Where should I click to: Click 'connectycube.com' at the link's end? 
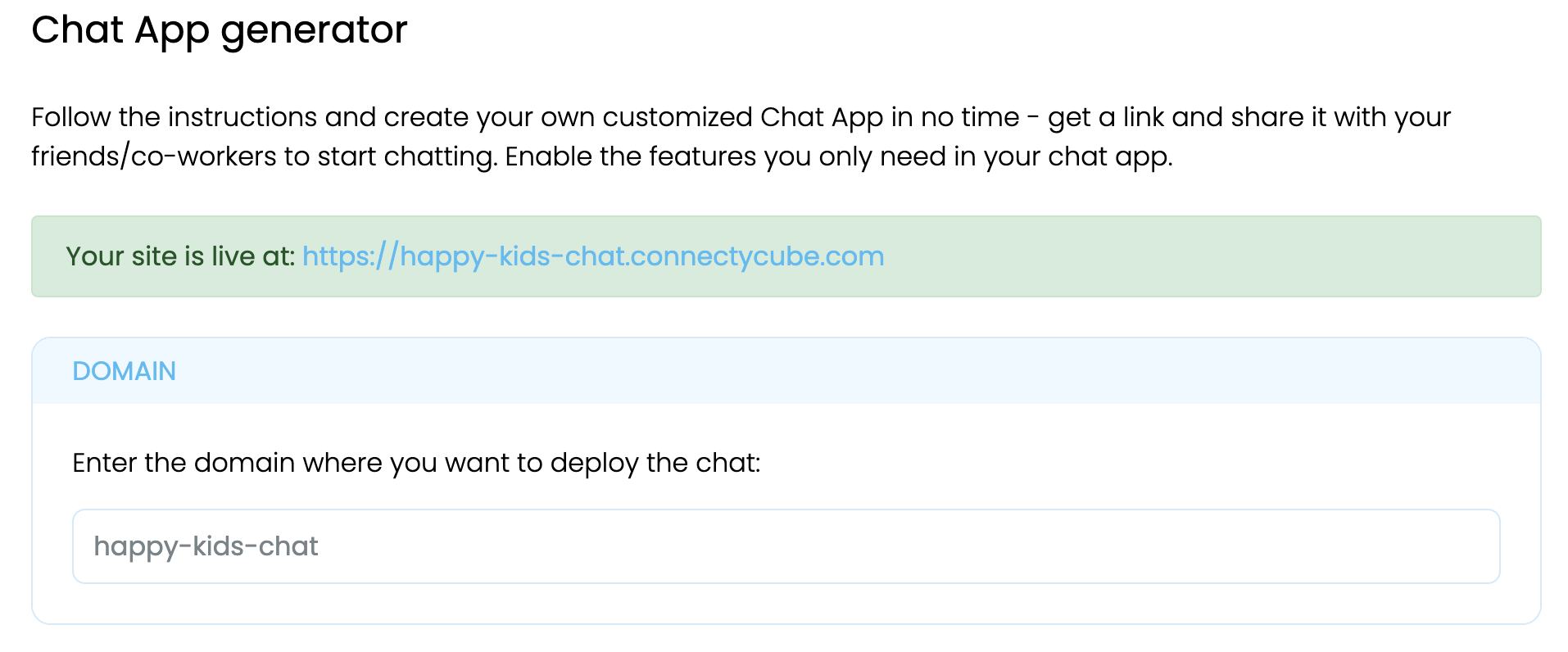pyautogui.click(x=757, y=256)
